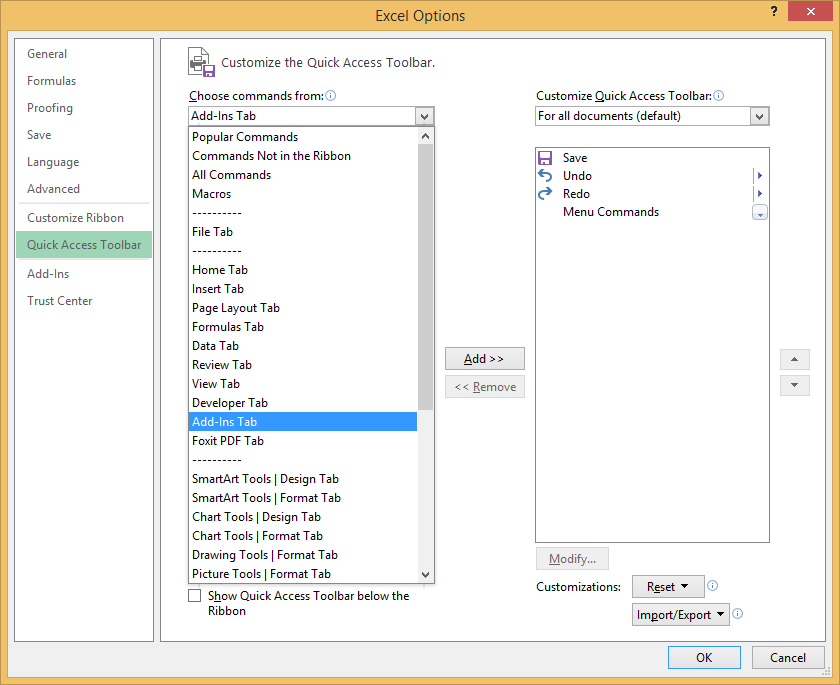
Task: Click info icon beside Choose commands from
Action: coord(331,95)
